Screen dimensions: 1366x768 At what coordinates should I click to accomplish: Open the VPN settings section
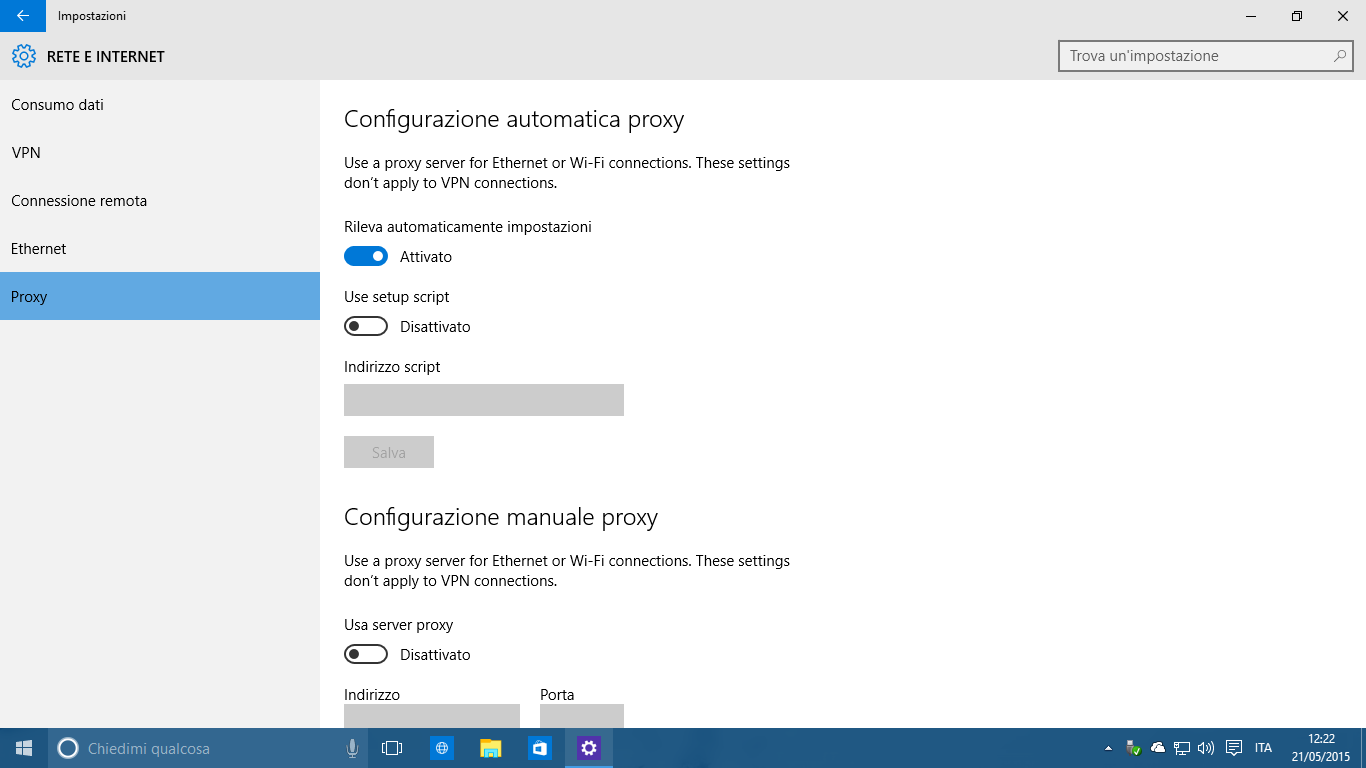[x=160, y=153]
